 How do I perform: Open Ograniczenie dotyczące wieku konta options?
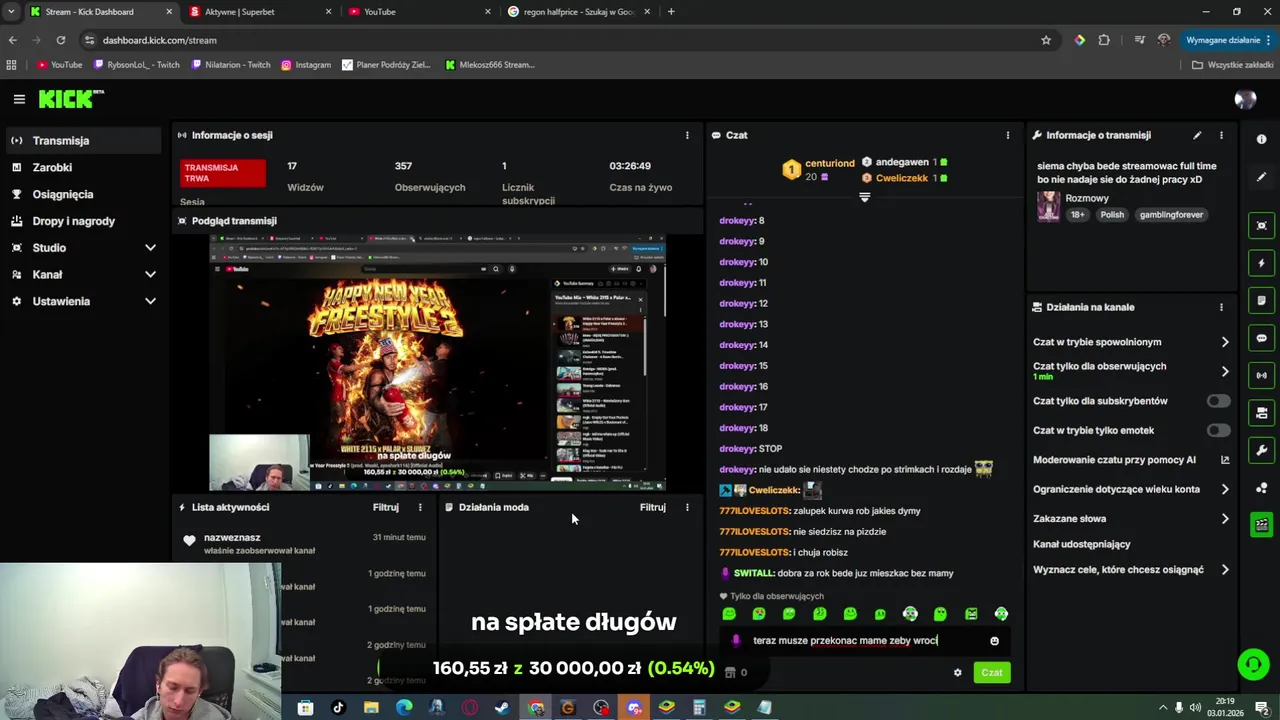pyautogui.click(x=1131, y=489)
